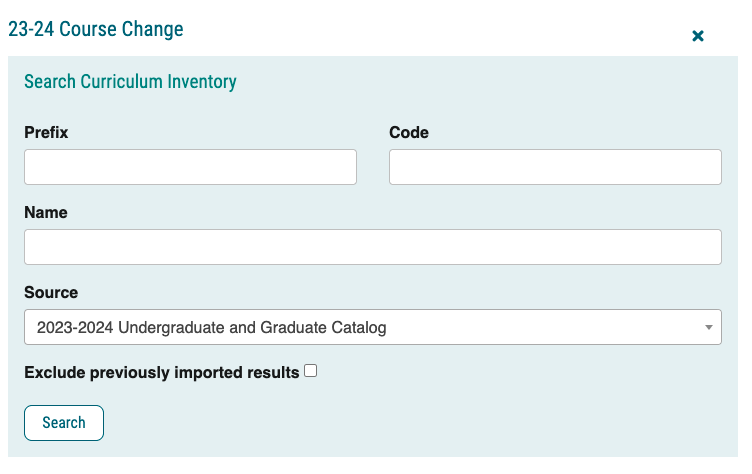Click the Exclude previously imported results label
This screenshot has height=474, width=752.
coord(161,372)
